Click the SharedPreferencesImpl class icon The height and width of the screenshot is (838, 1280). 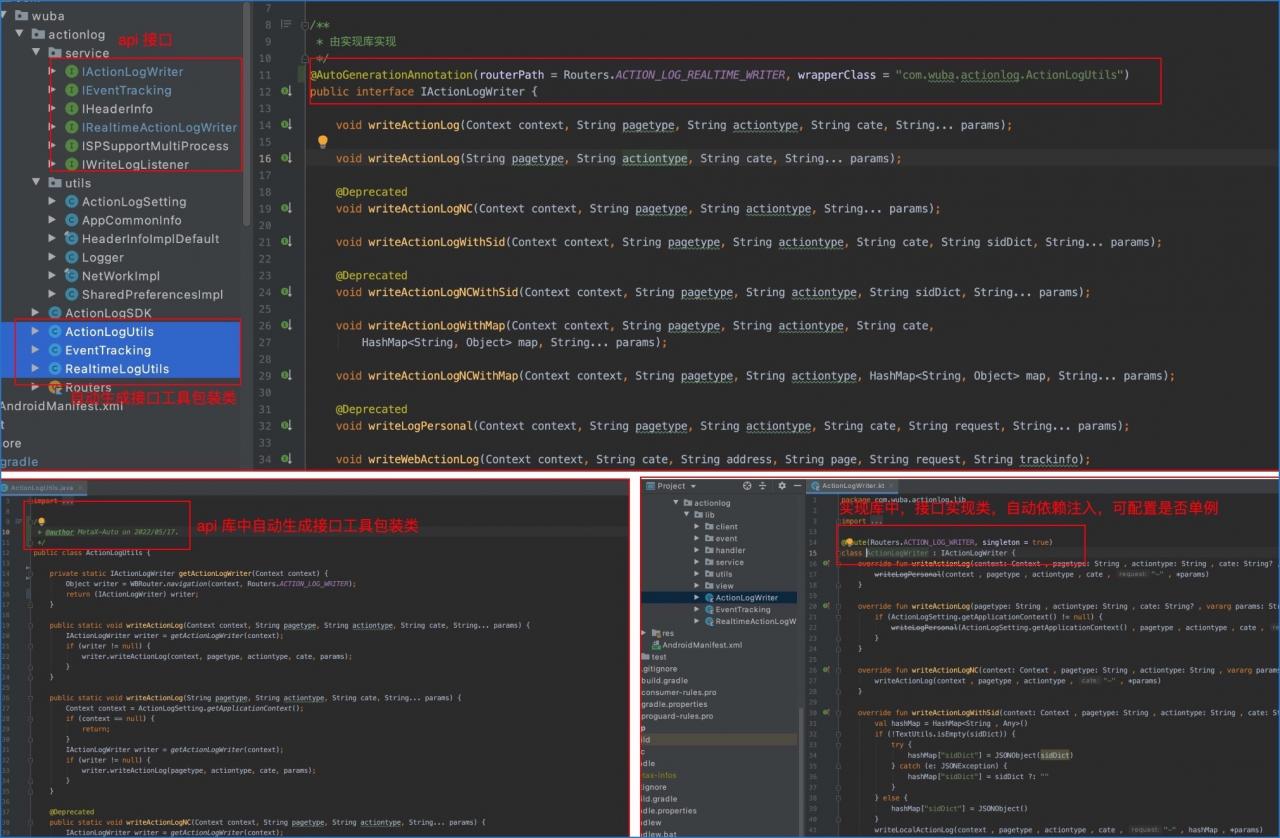click(x=72, y=294)
